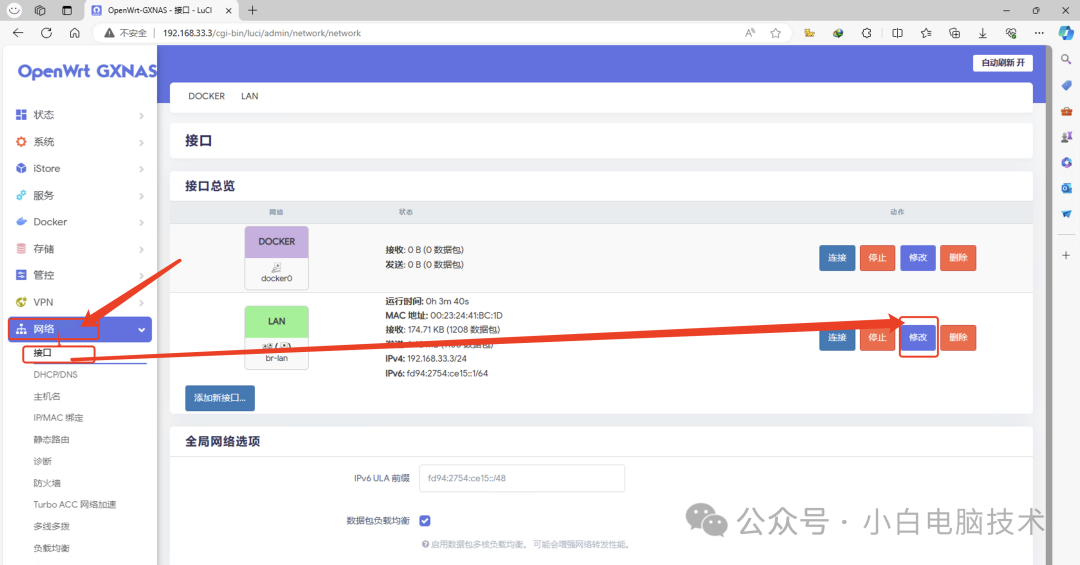Click the Docker whale icon in sidebar
Screen dimensions: 1080x565
[21, 222]
